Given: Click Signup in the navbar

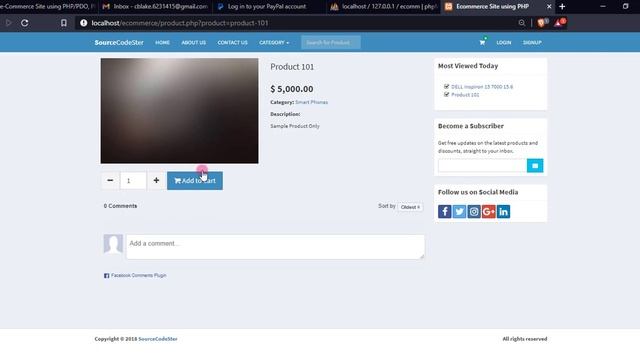Looking at the screenshot, I should (532, 42).
